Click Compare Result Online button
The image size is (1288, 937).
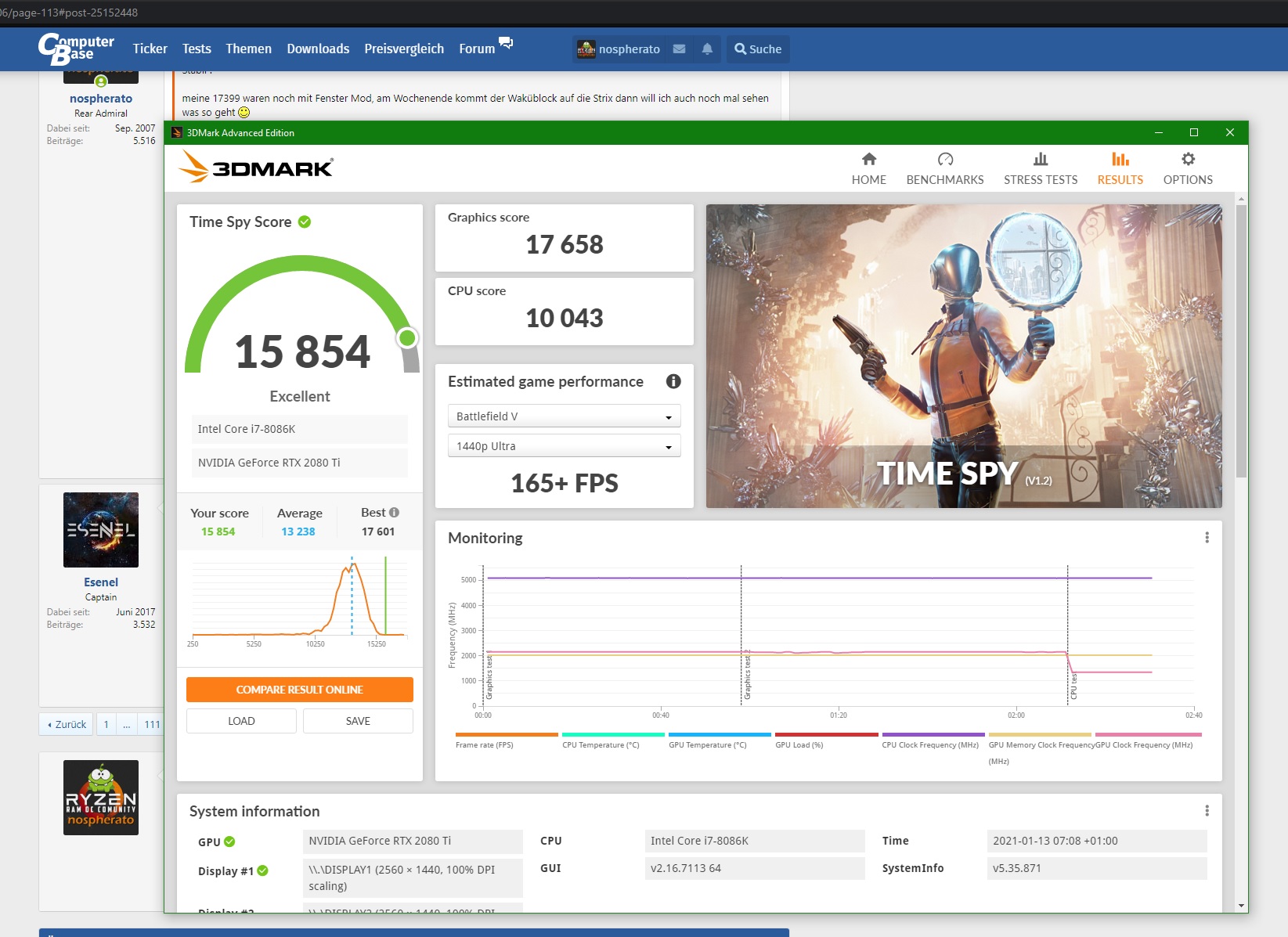[x=299, y=690]
